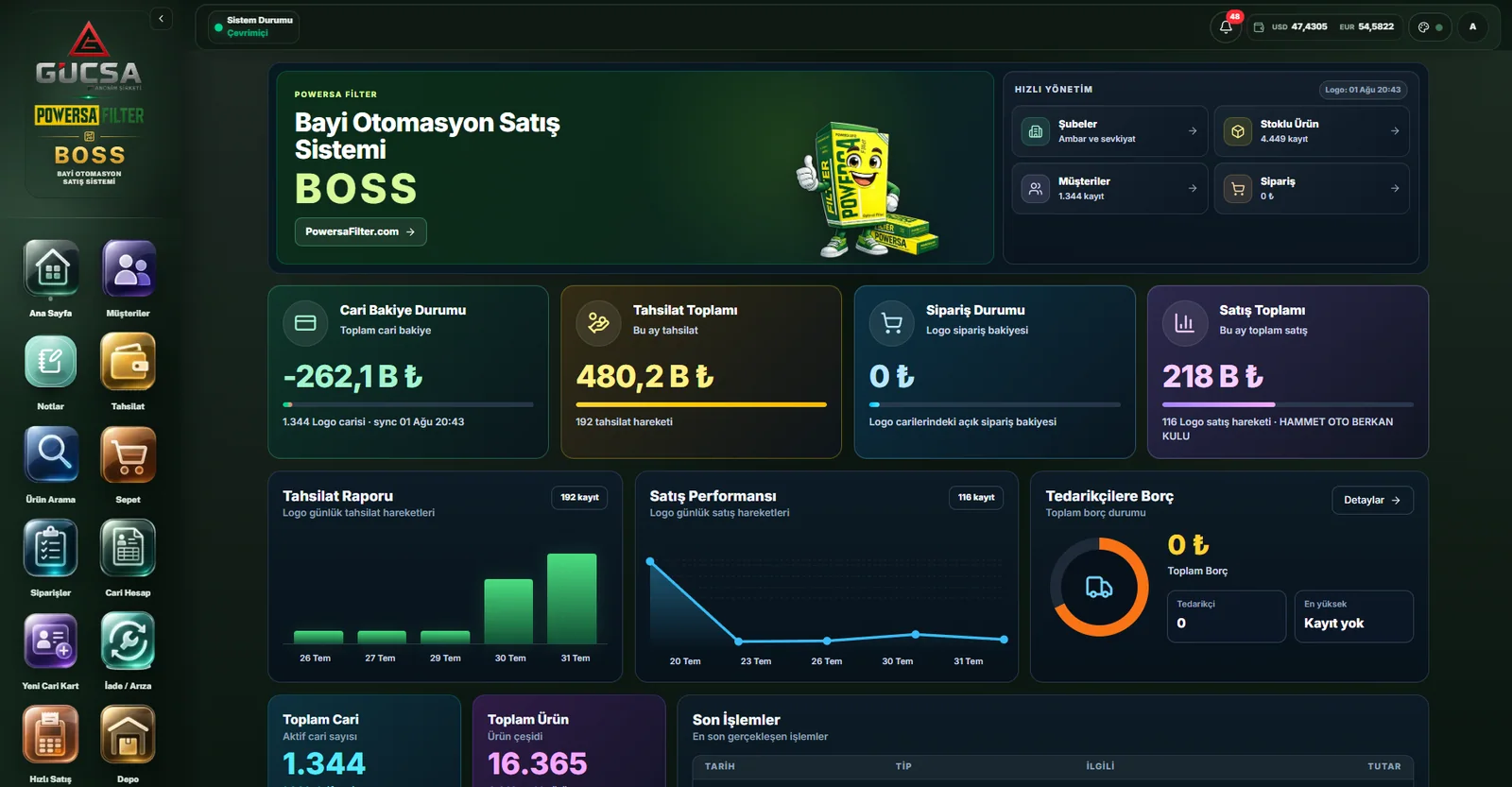Open the notifications bell with 48 badge
The height and width of the screenshot is (787, 1512).
[1227, 26]
